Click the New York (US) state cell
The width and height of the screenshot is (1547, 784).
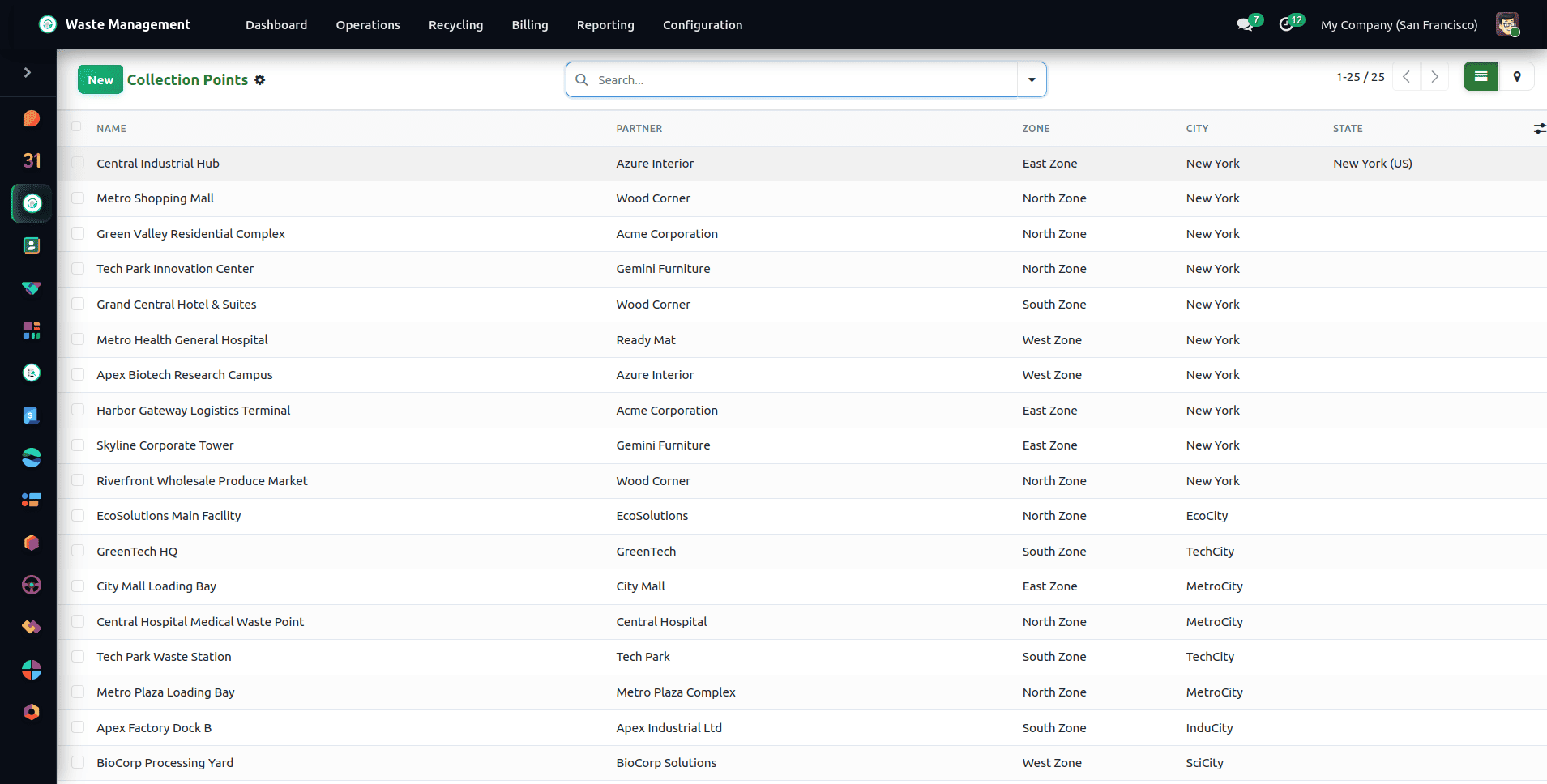pyautogui.click(x=1373, y=163)
